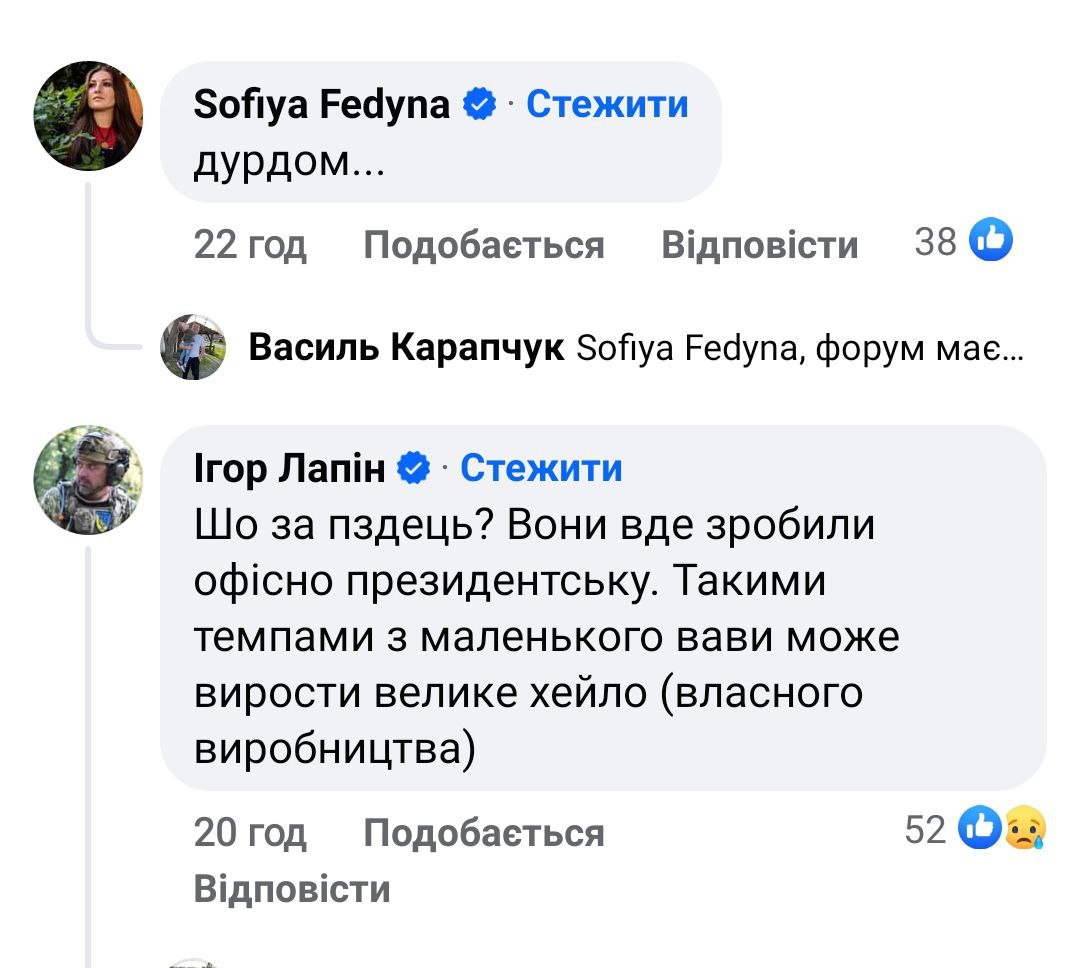Like Ігор Лапін's comment via Подобається
The height and width of the screenshot is (968, 1080).
[484, 832]
